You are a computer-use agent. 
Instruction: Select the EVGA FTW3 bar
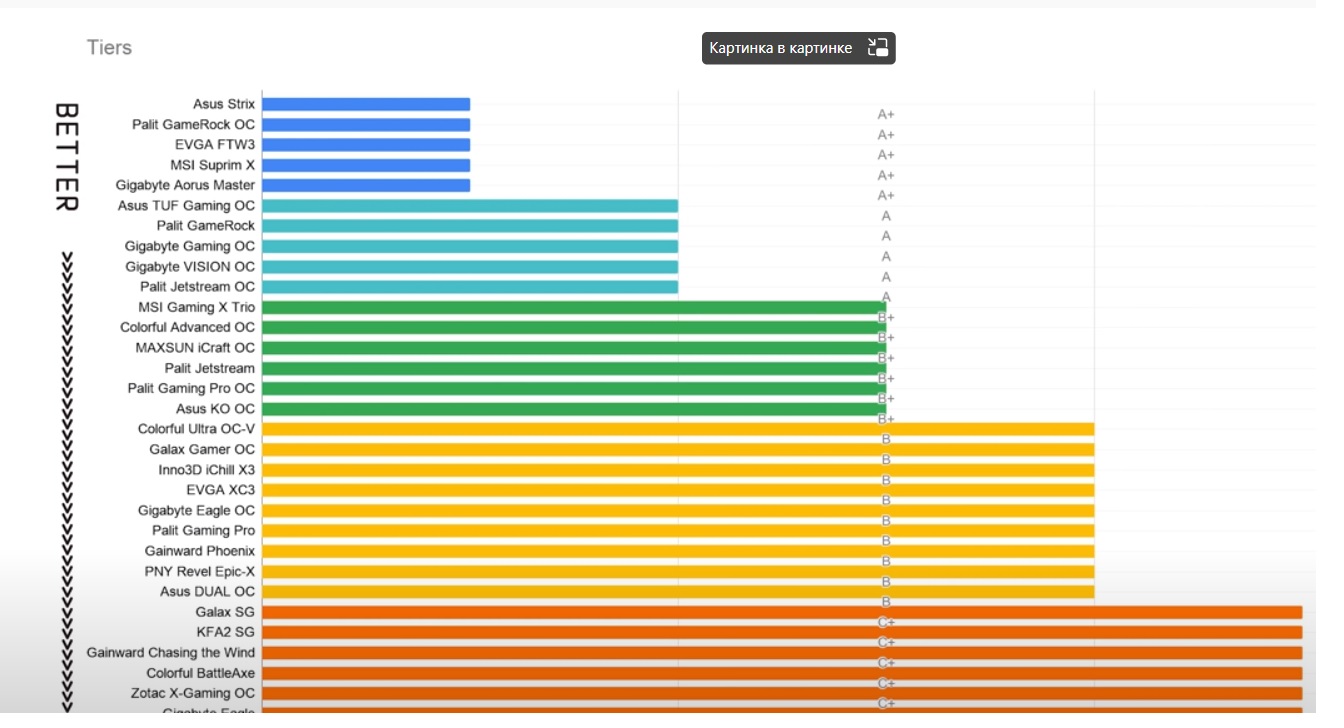[366, 145]
